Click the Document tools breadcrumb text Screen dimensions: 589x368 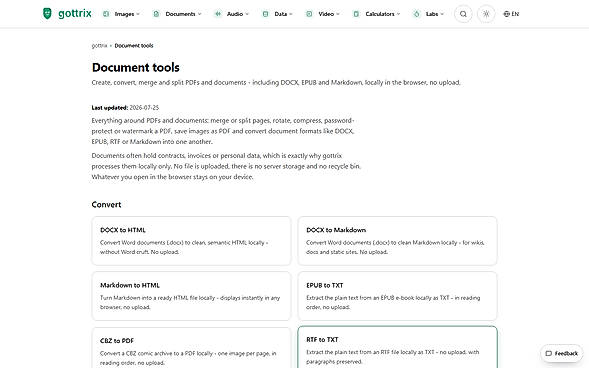coord(134,46)
